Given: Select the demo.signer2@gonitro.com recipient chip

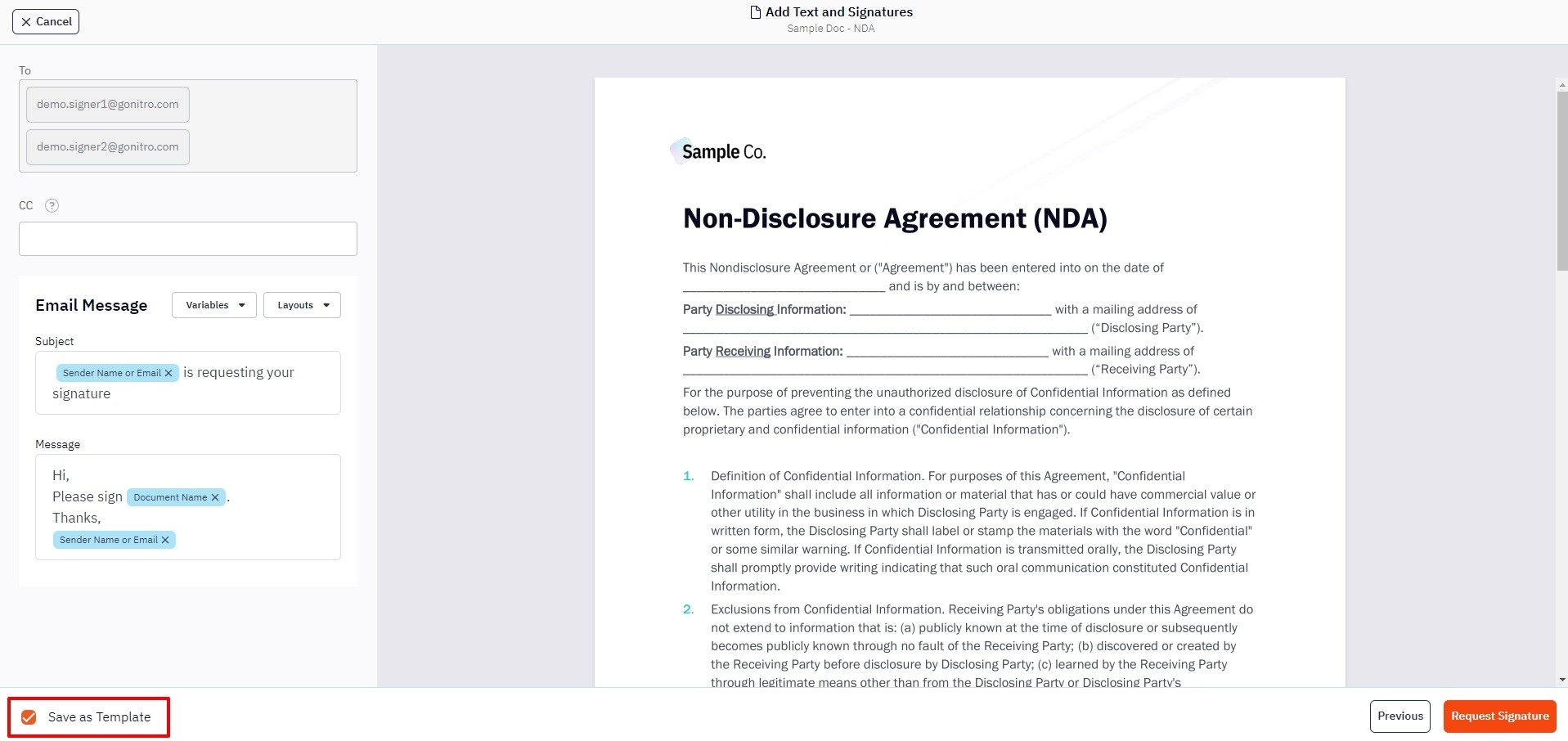Looking at the screenshot, I should coord(107,146).
